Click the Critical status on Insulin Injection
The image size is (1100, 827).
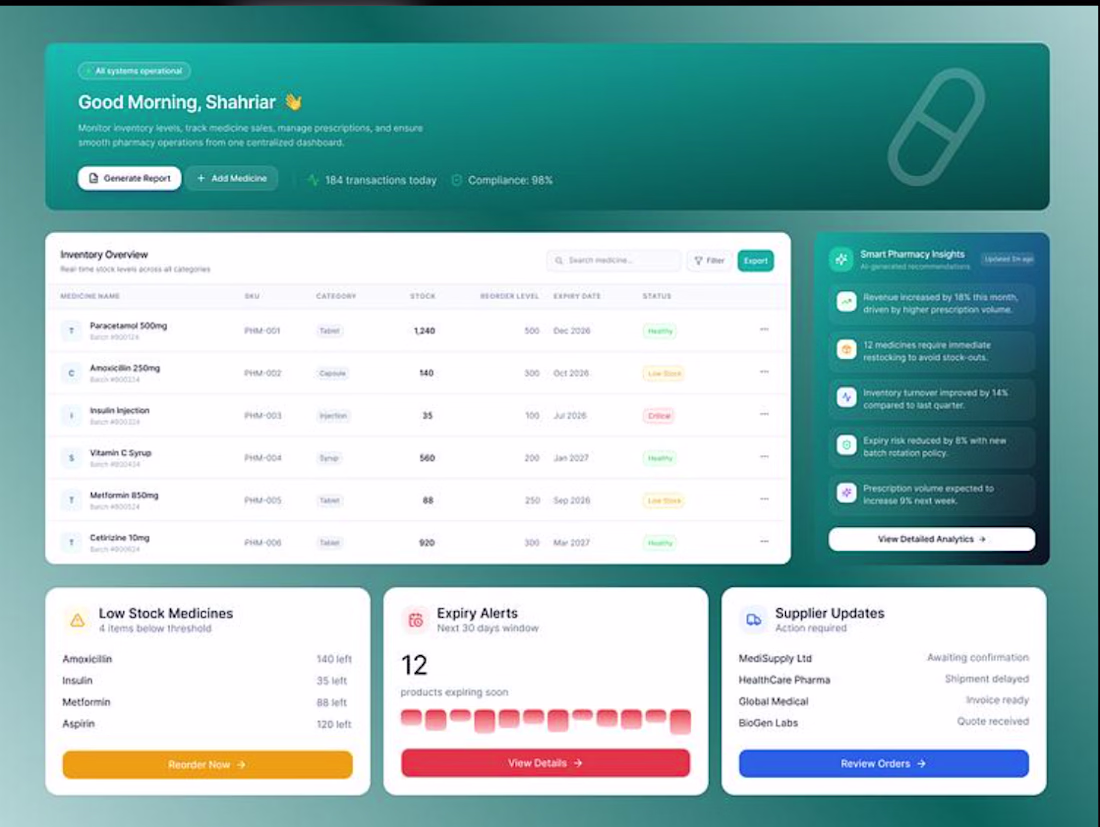659,416
